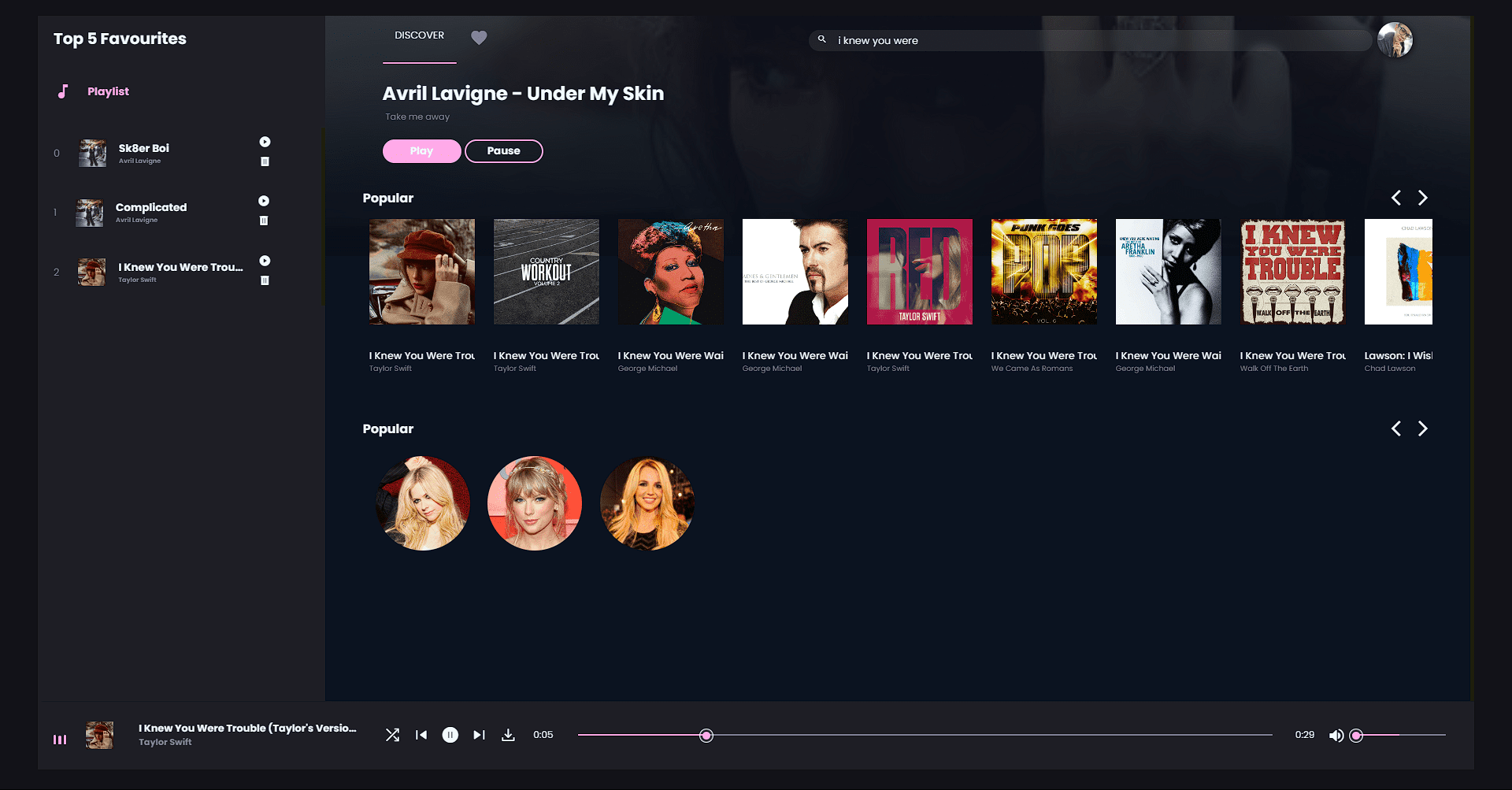The image size is (1512, 790).
Task: Click the outlined Pause button
Action: [504, 151]
